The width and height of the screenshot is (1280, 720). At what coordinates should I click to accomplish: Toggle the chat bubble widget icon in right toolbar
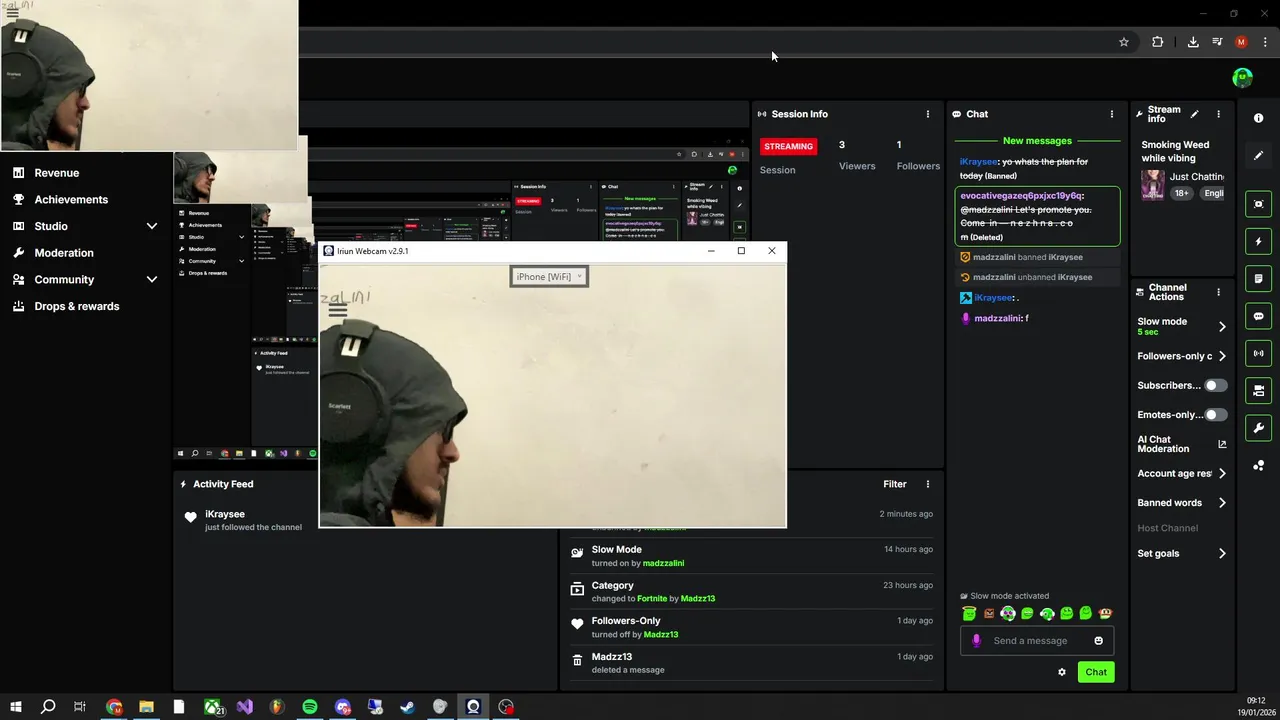tap(1258, 316)
